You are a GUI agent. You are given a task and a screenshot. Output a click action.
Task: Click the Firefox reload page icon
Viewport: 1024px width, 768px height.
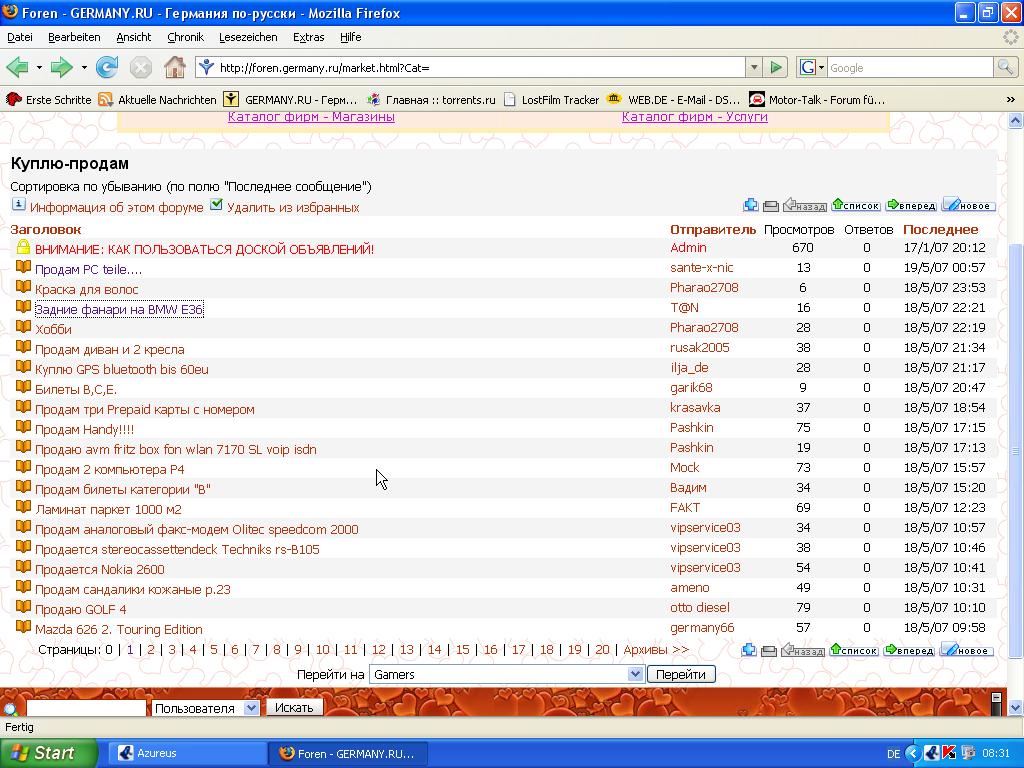107,68
